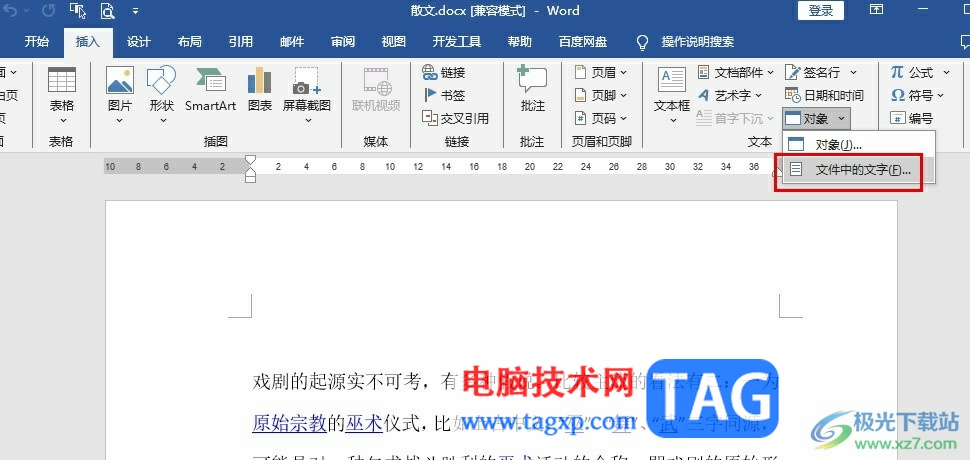Click the hanging indent marker on the ruler
This screenshot has width=970, height=460.
coord(250,172)
